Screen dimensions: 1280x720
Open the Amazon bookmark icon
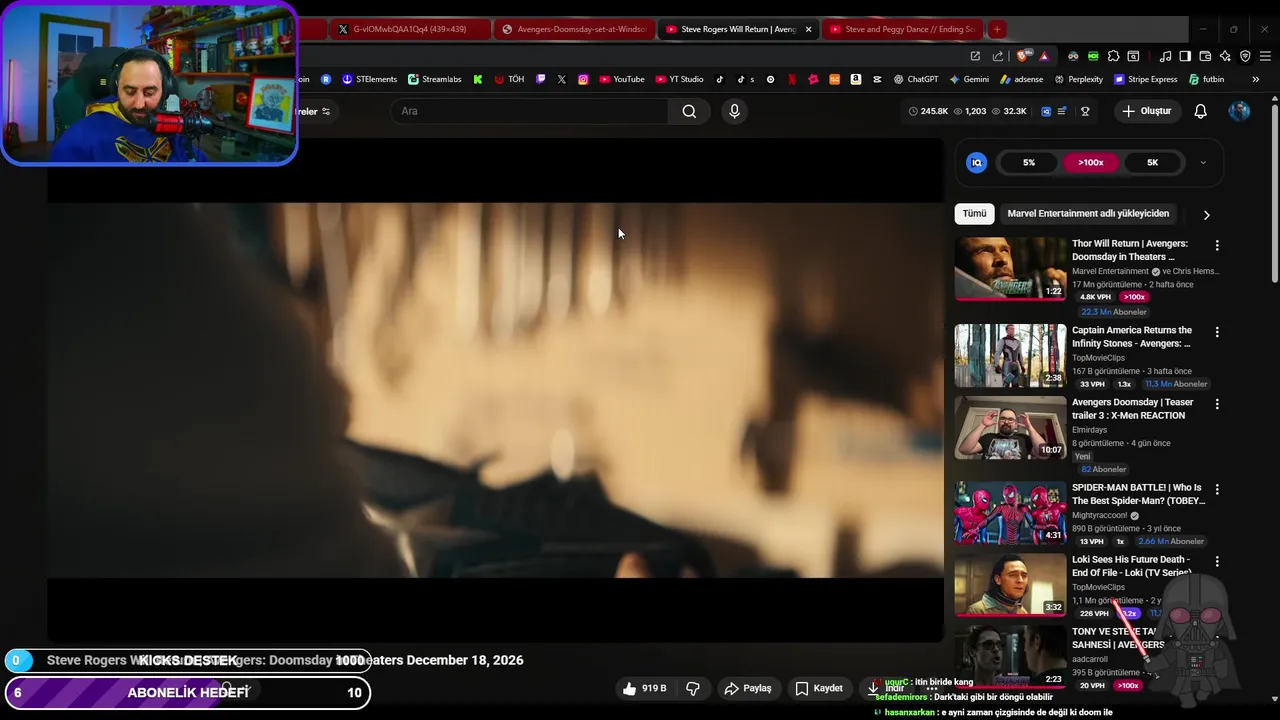pyautogui.click(x=856, y=79)
